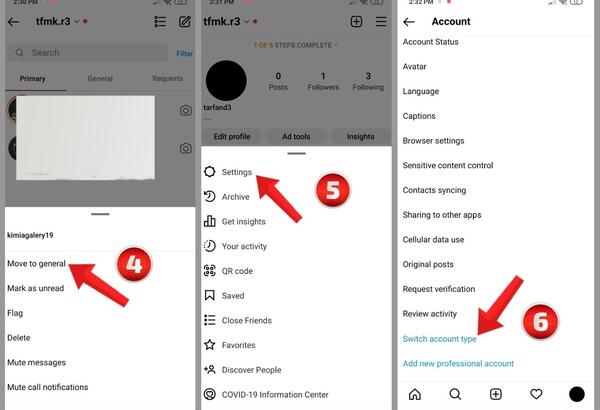Viewport: 600px width, 410px height.
Task: Select Mute call notifications
Action: (x=47, y=387)
